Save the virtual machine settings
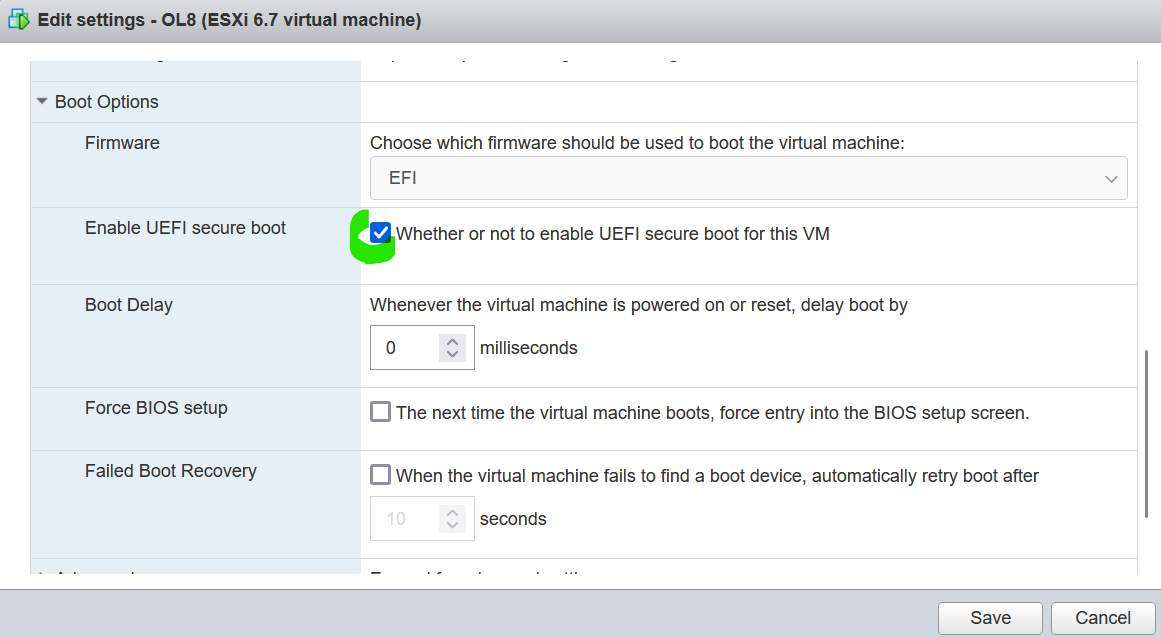This screenshot has height=637, width=1161. [989, 618]
